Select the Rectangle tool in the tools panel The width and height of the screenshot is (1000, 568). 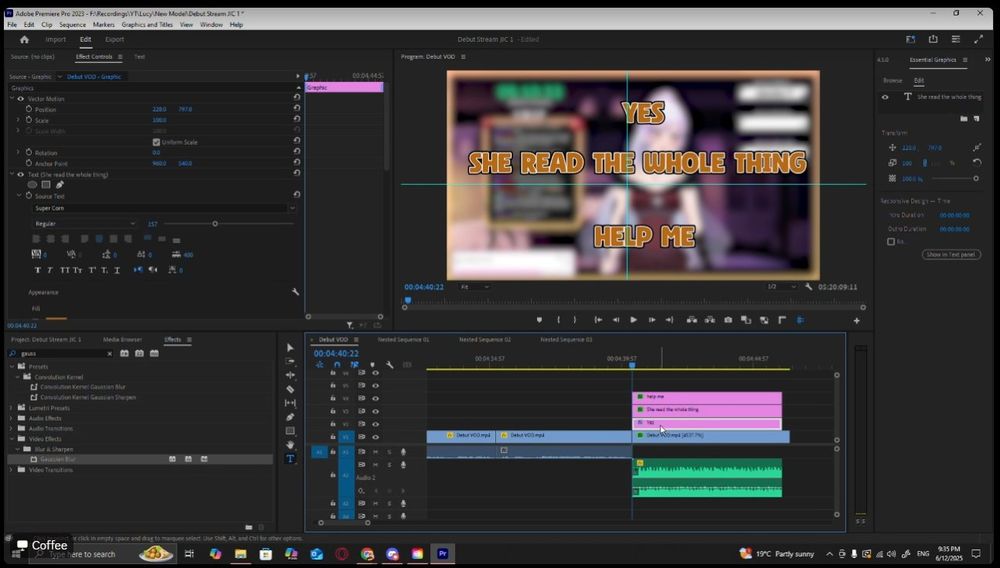click(x=290, y=431)
